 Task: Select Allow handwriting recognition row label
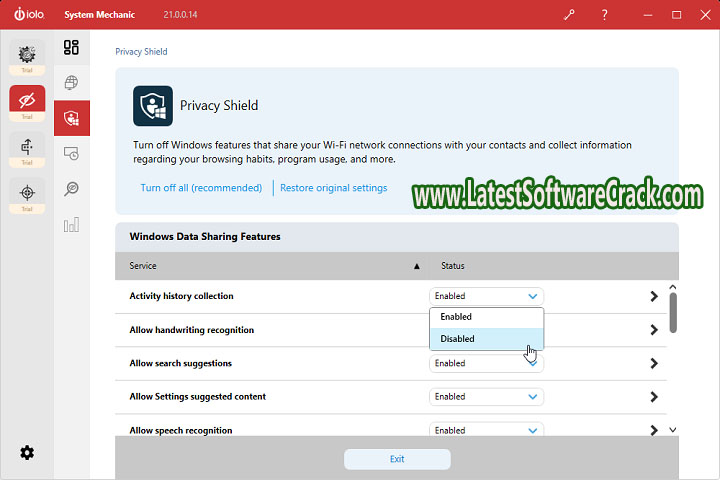coord(191,330)
